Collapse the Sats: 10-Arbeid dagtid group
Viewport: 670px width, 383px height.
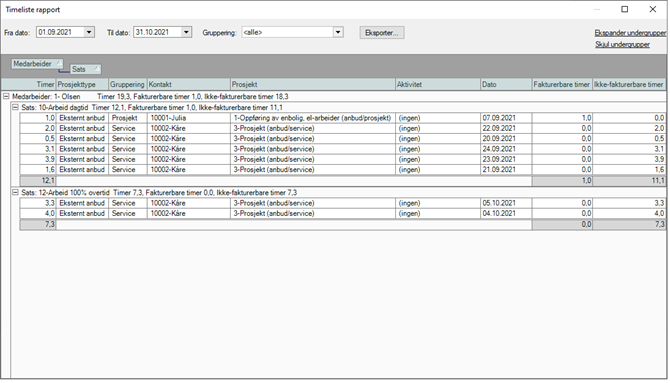(15, 107)
